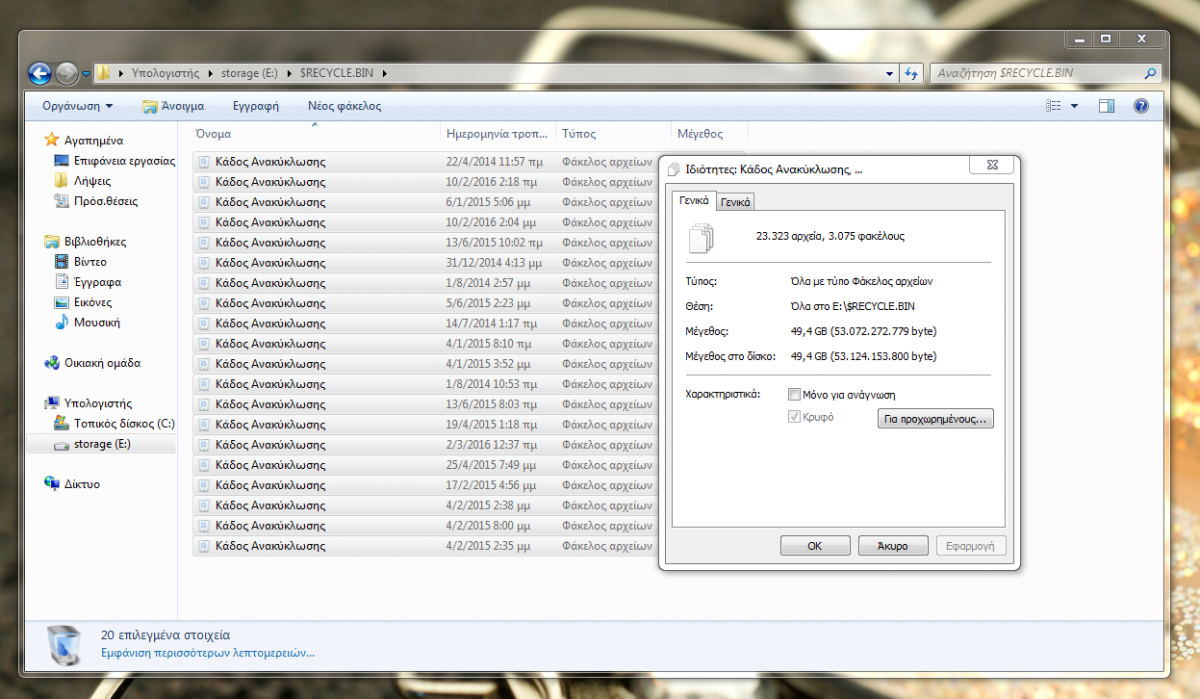Click the search box magnifier icon
The width and height of the screenshot is (1200, 699).
(x=1150, y=73)
